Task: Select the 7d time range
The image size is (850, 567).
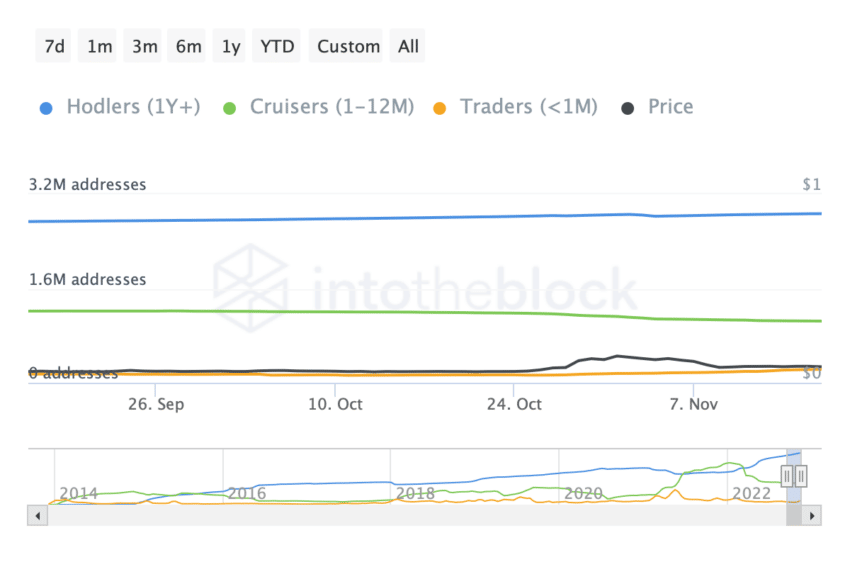Action: click(x=55, y=46)
